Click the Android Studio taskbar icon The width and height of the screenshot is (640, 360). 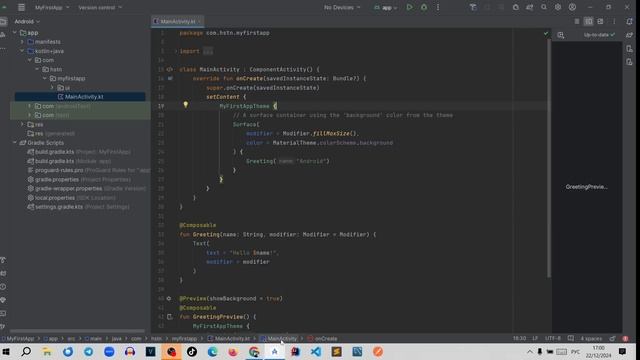[275, 351]
